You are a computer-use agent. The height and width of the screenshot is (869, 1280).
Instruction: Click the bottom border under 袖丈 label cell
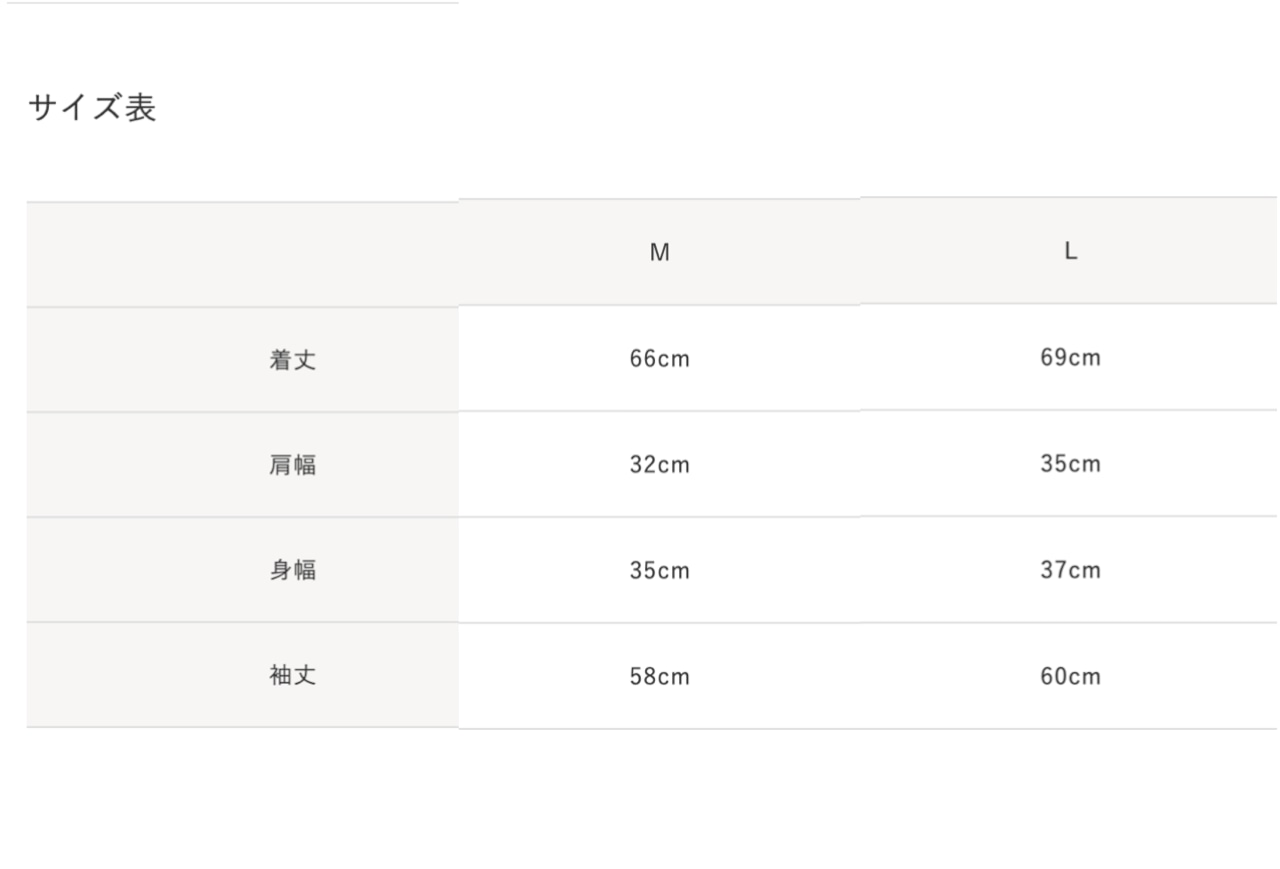242,727
